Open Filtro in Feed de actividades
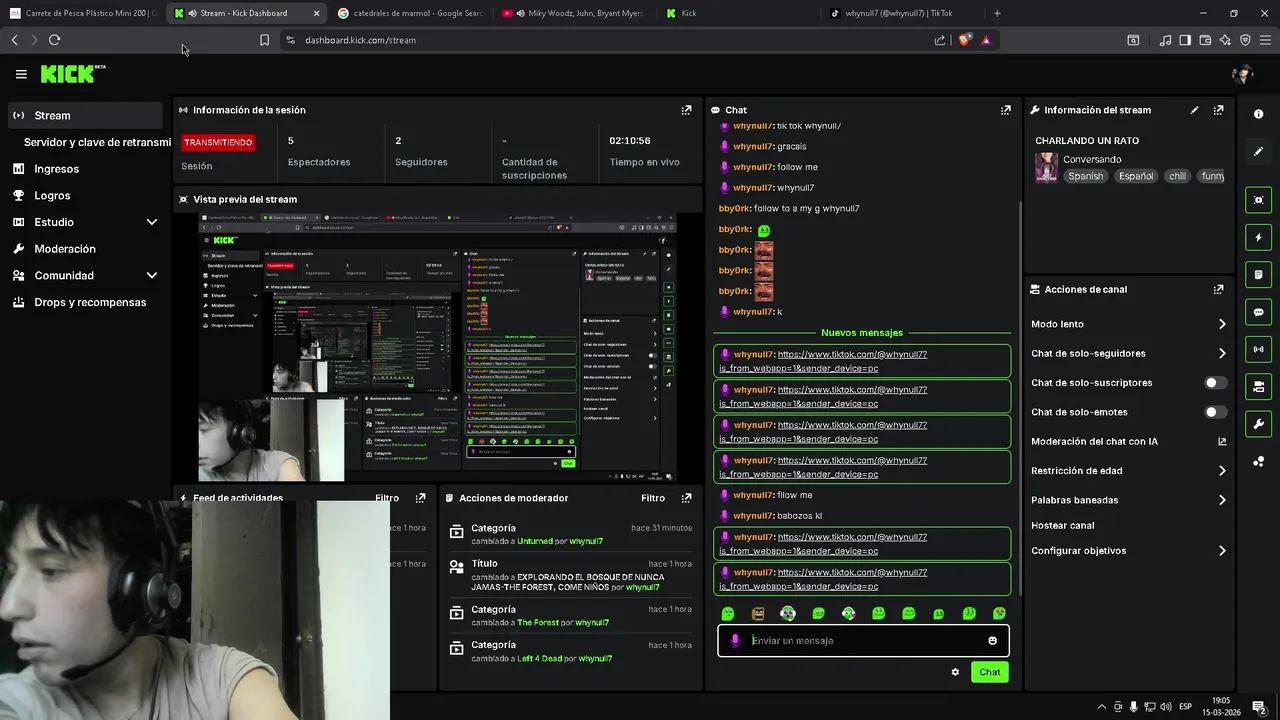The image size is (1280, 720). [387, 498]
